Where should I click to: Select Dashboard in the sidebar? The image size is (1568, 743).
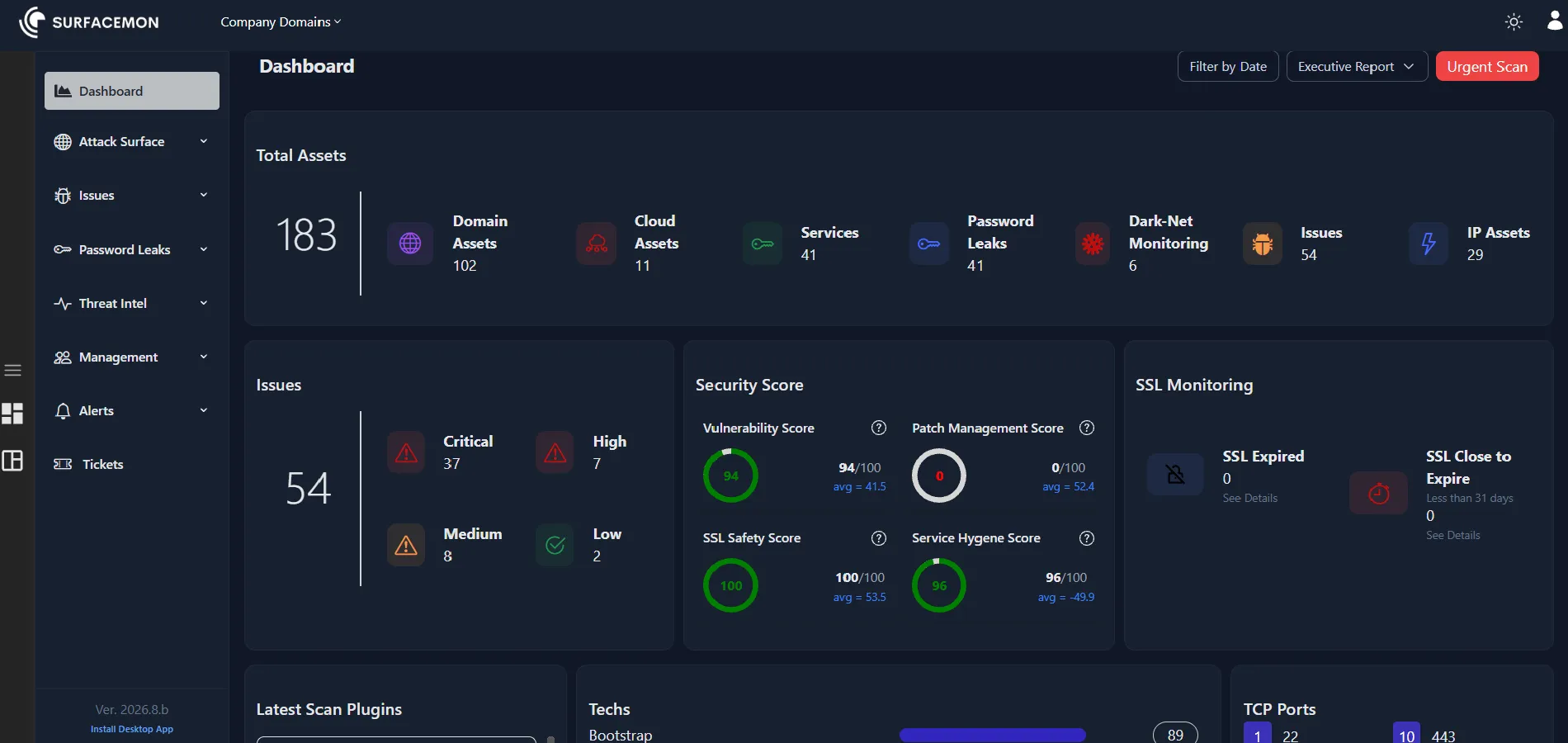tap(132, 91)
